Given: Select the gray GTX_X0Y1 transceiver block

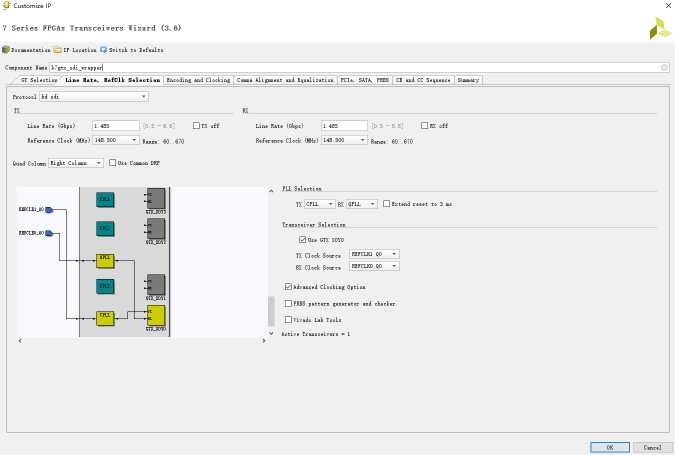Looking at the screenshot, I should [156, 285].
